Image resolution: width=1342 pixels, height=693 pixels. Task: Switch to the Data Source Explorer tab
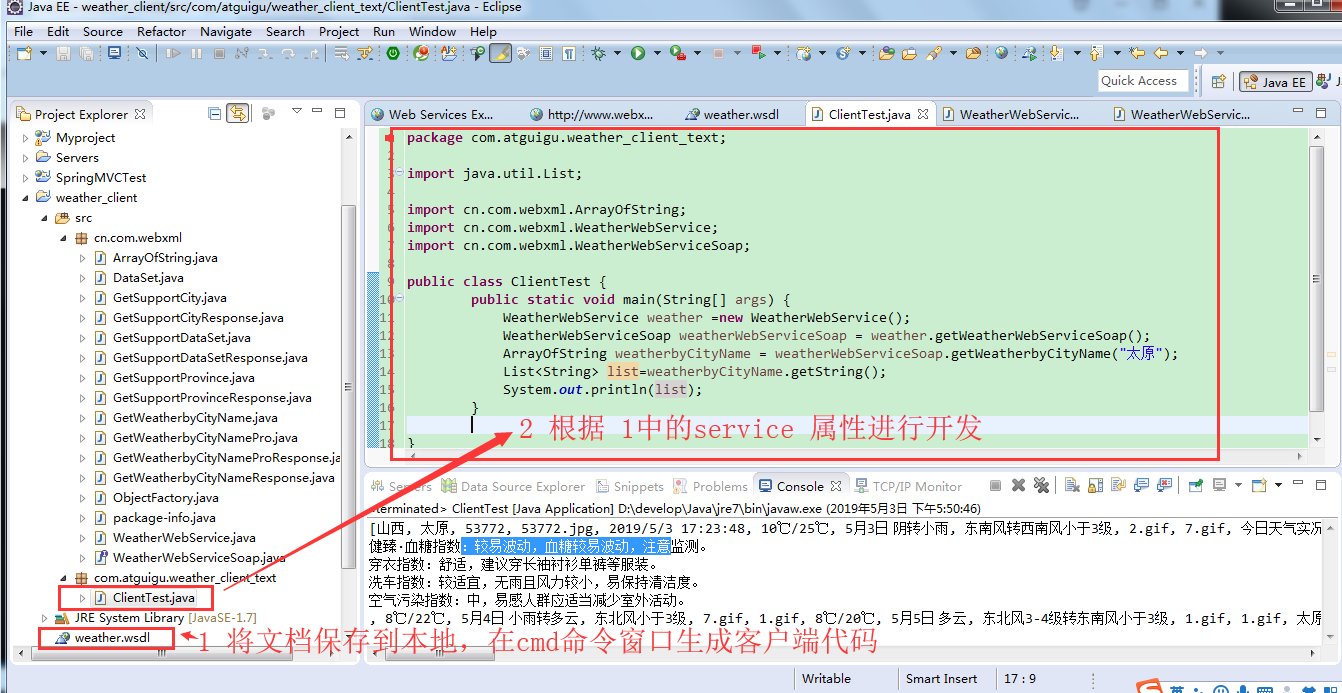tap(513, 486)
